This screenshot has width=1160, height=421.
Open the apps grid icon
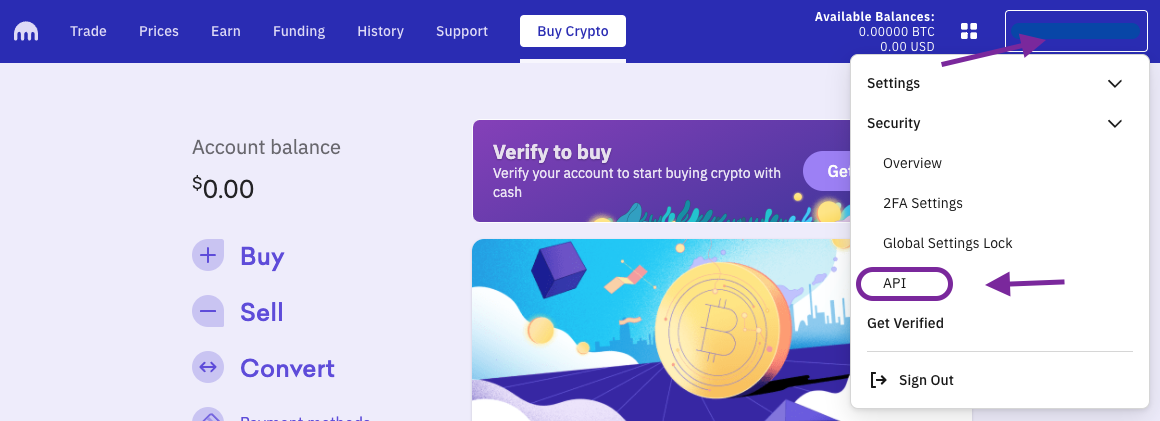coord(968,31)
